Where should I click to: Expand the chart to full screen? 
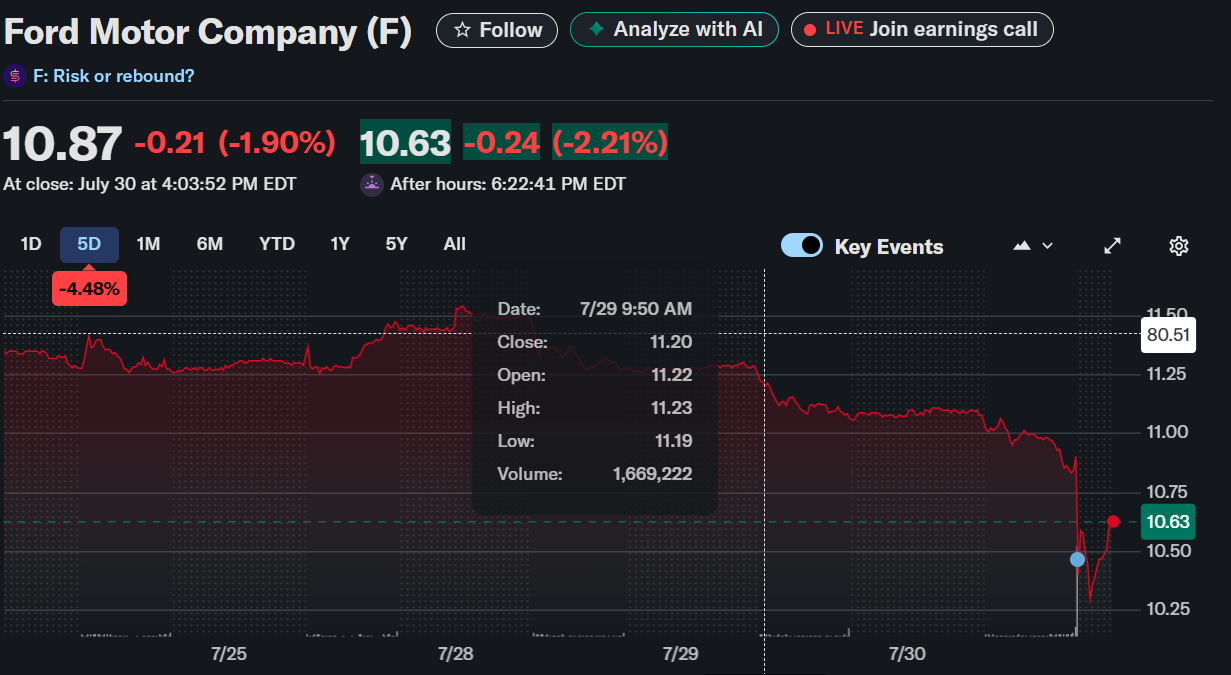(x=1112, y=246)
